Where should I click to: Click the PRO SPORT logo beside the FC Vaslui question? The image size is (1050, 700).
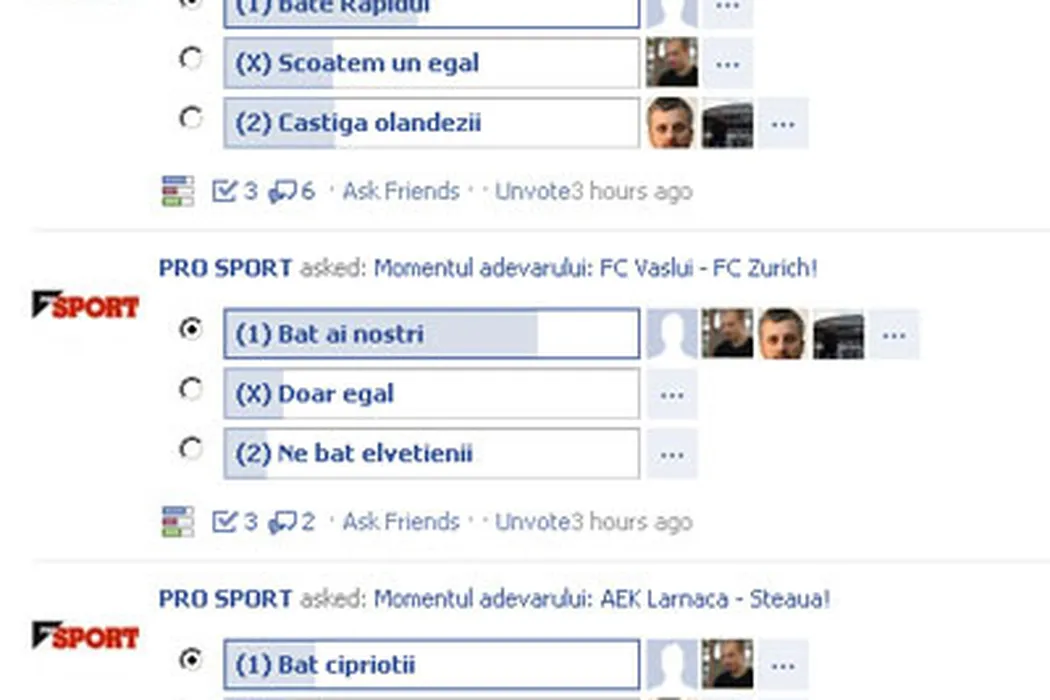click(x=85, y=305)
